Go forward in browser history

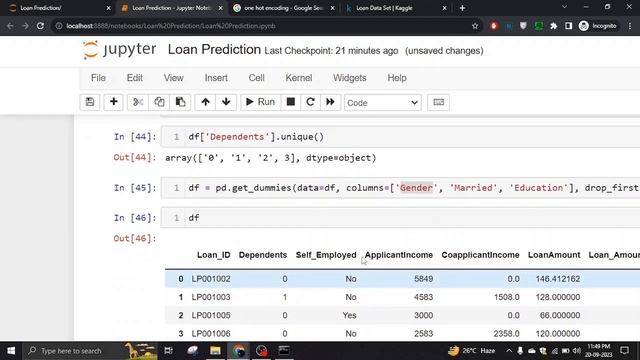25,26
